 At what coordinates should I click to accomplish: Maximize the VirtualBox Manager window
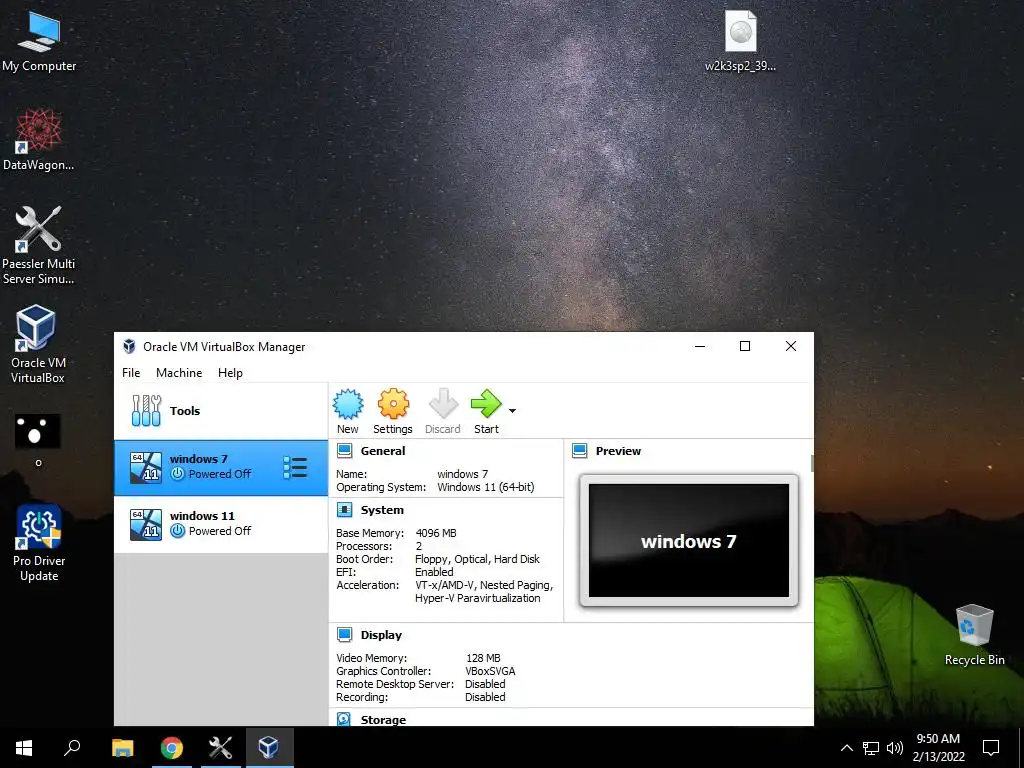tap(744, 346)
